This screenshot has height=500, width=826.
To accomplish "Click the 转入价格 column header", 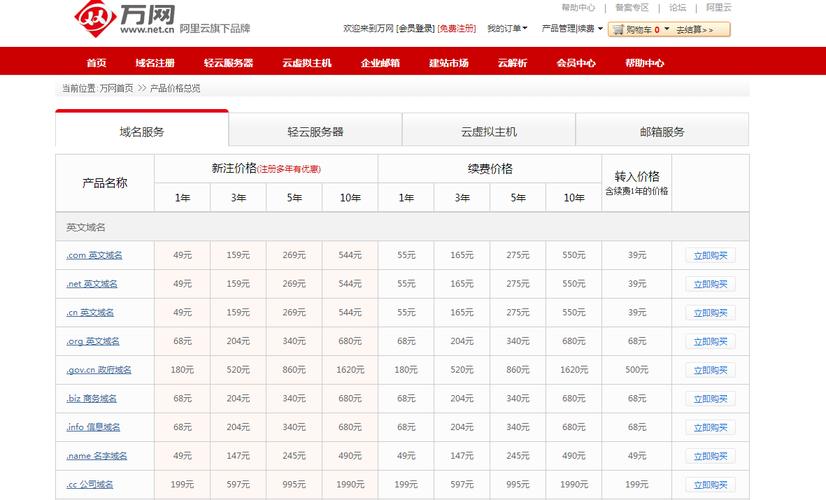I will click(x=636, y=183).
